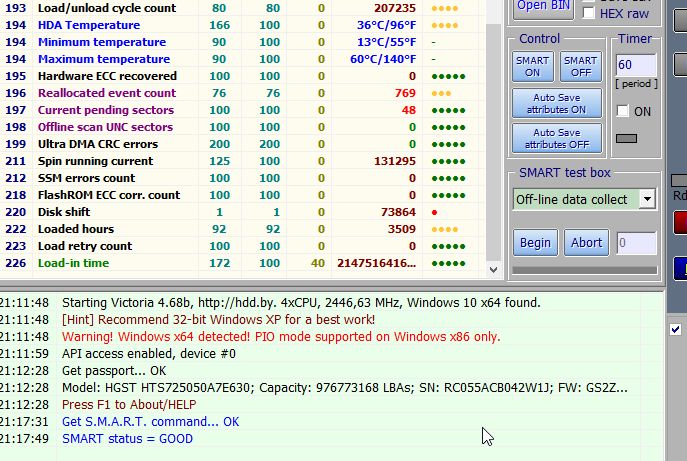687x461 pixels.
Task: Click the 'API access enabled, device #0' log line
Action: (149, 354)
